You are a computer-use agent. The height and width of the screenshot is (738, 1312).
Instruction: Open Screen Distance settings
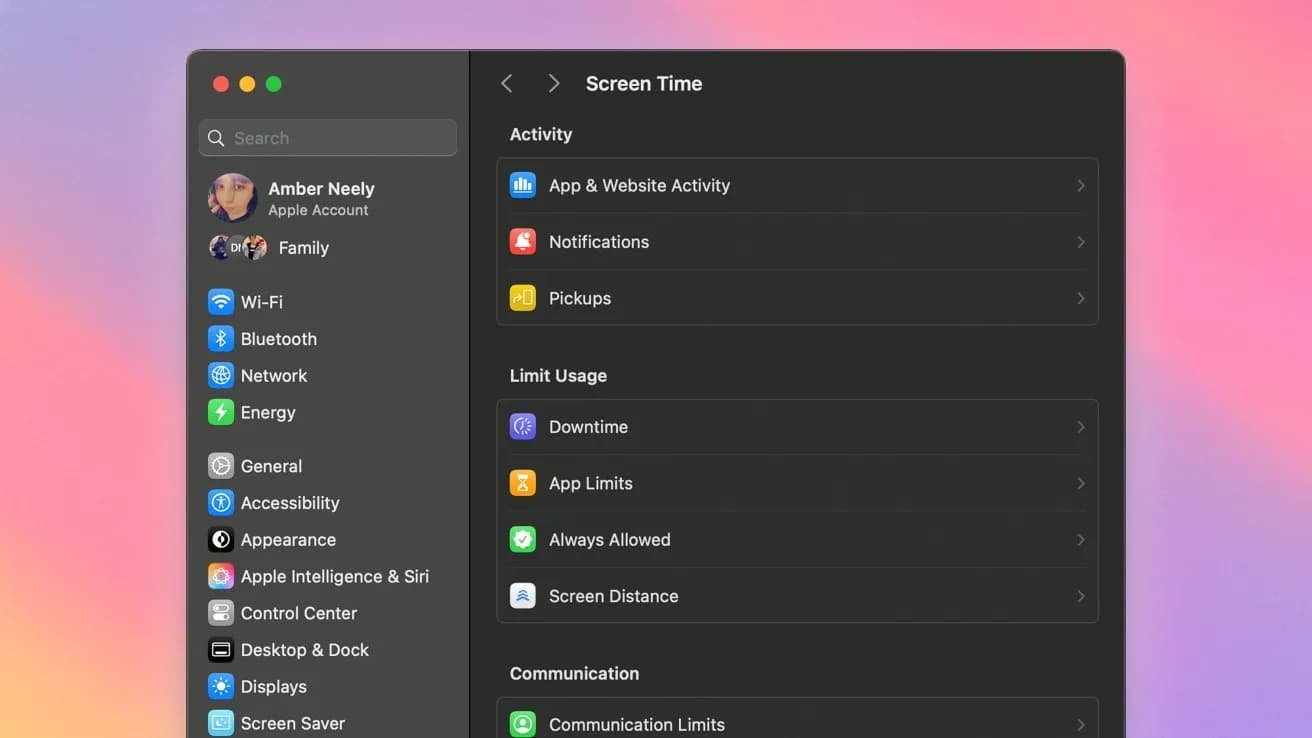tap(613, 595)
